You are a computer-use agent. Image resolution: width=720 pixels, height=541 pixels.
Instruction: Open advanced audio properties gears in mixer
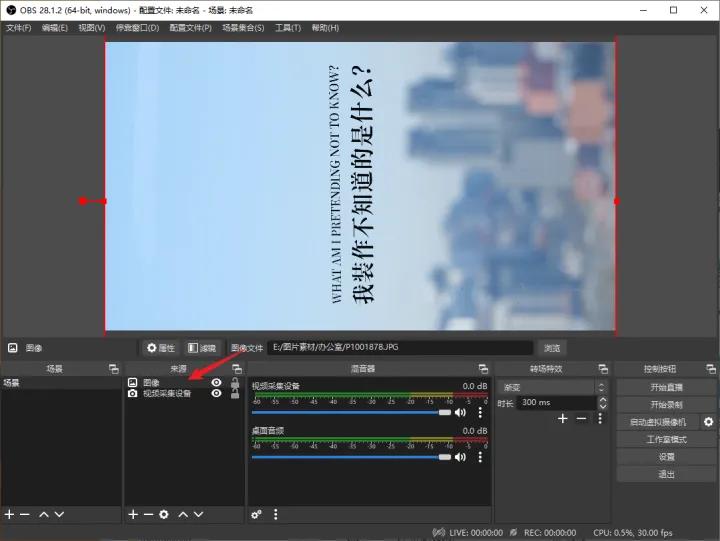pos(257,514)
